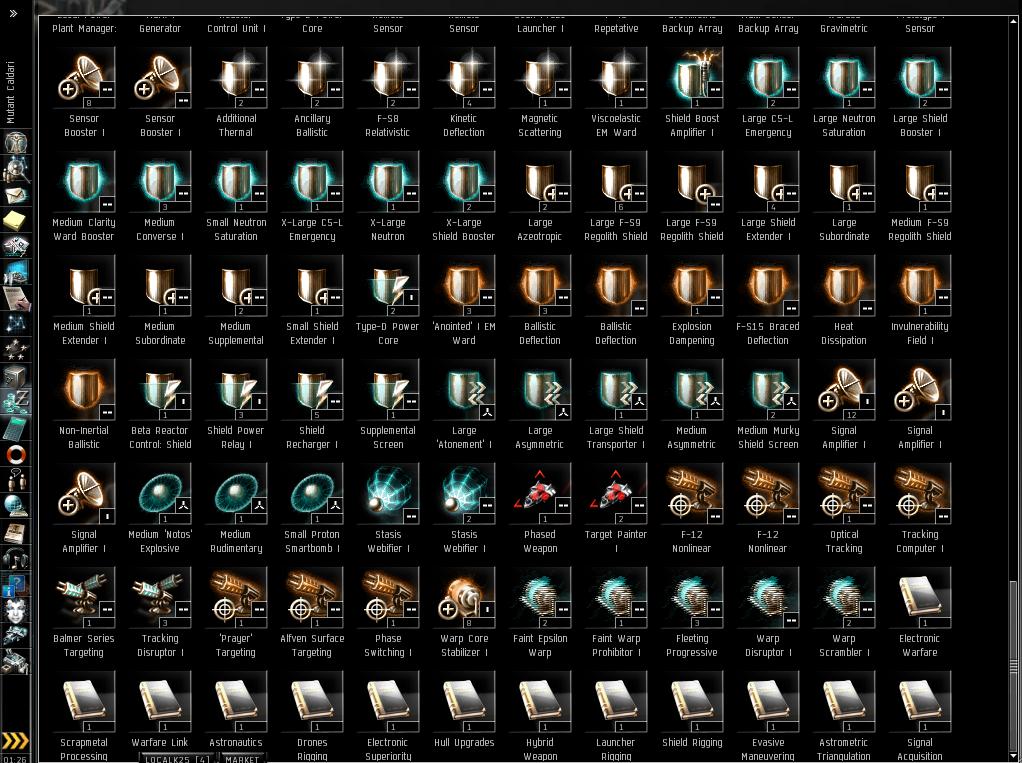The width and height of the screenshot is (1022, 763).
Task: Select the 'Anointed' I EM Ward item
Action: (x=464, y=285)
